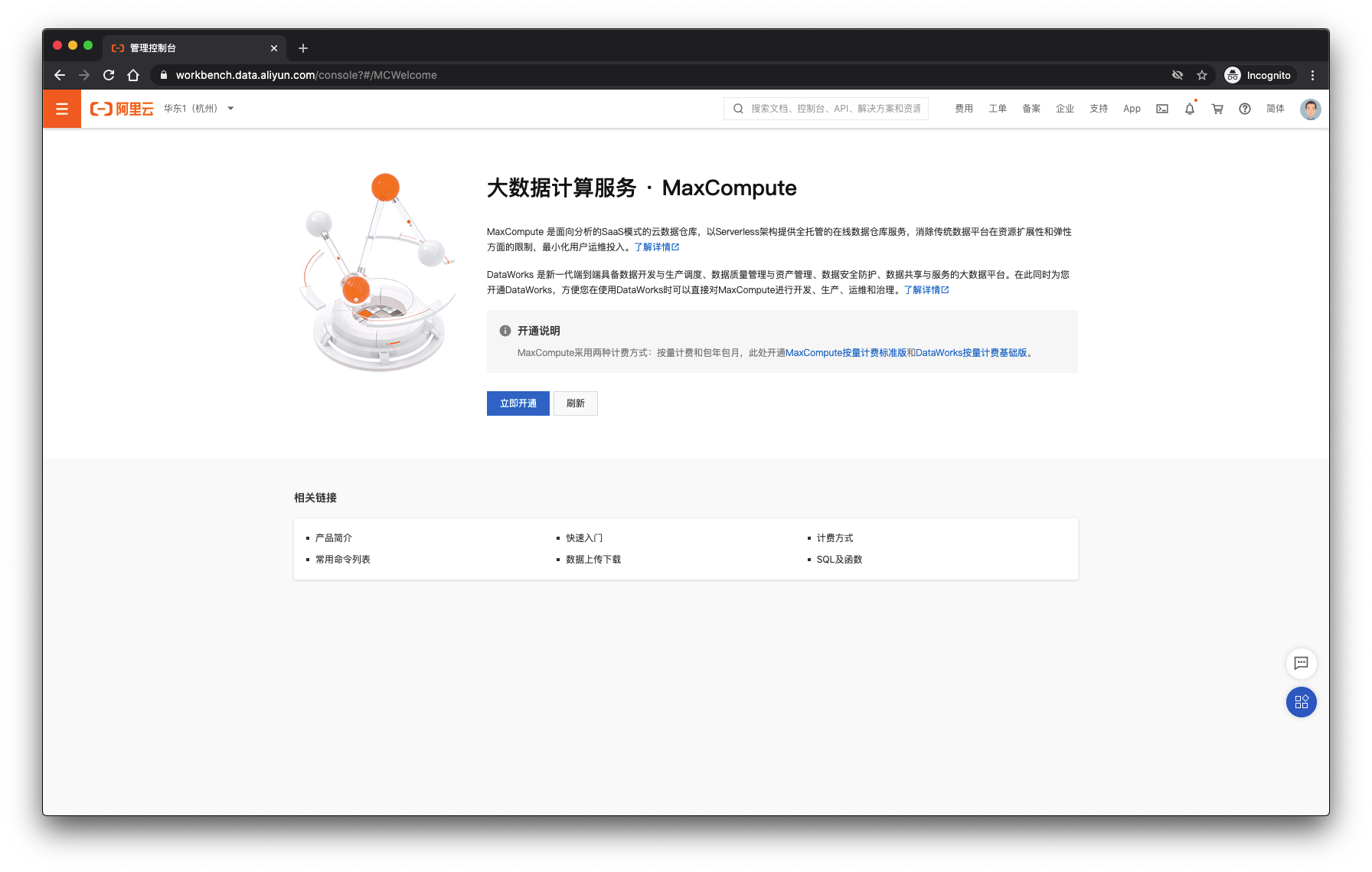This screenshot has width=1372, height=872.
Task: Click inside the documentation search field
Action: 827,108
